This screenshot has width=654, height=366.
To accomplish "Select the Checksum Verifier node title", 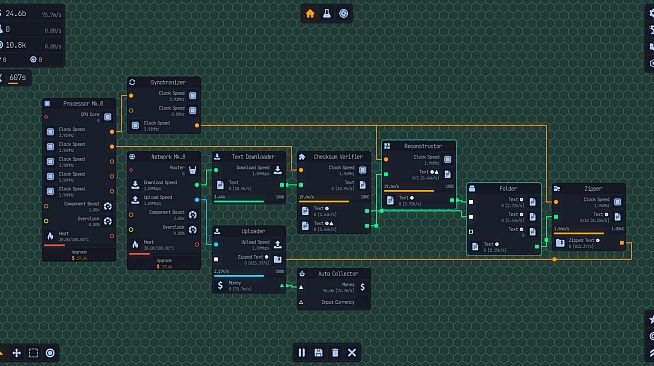I will [x=338, y=157].
